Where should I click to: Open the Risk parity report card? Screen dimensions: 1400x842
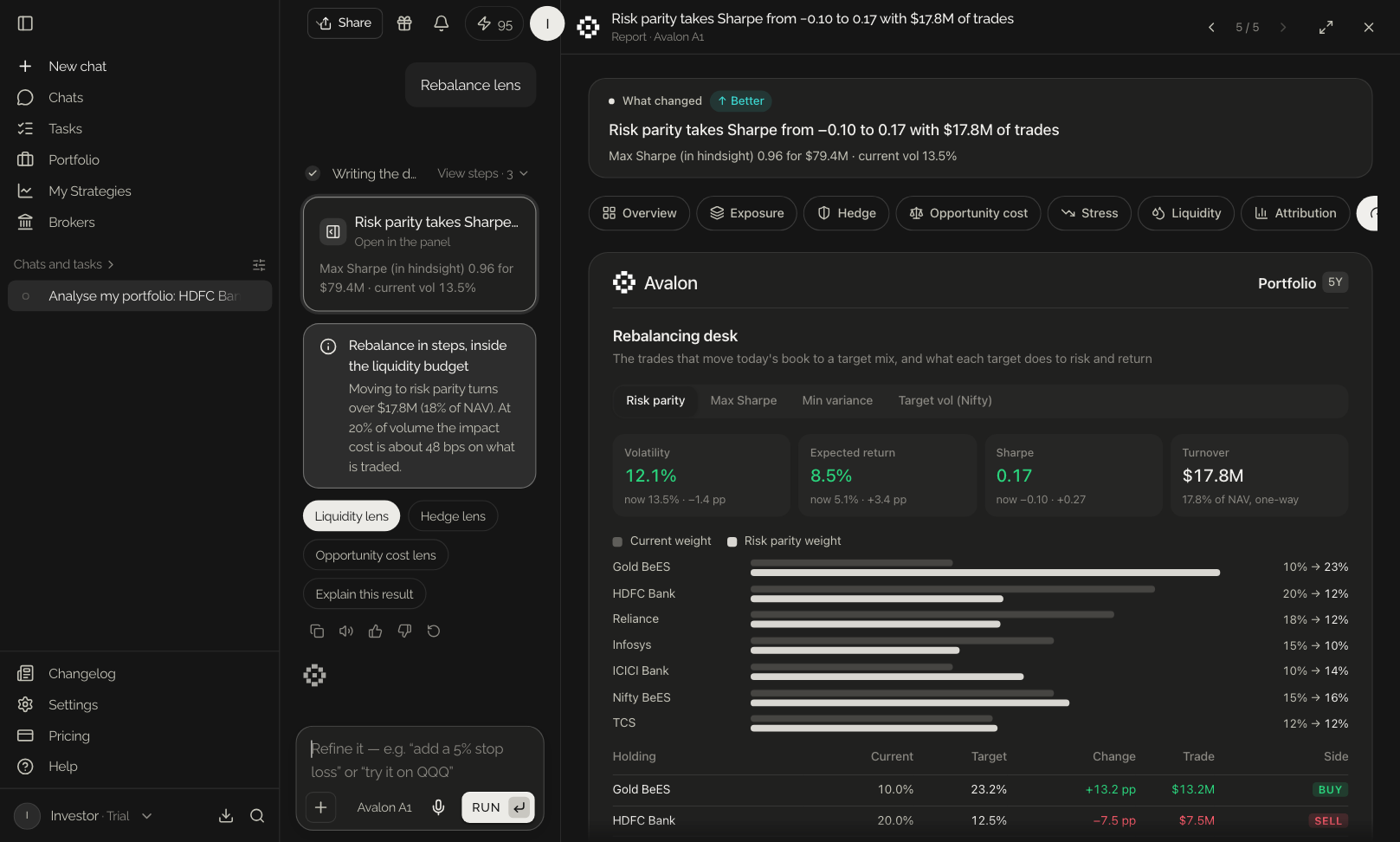[420, 254]
